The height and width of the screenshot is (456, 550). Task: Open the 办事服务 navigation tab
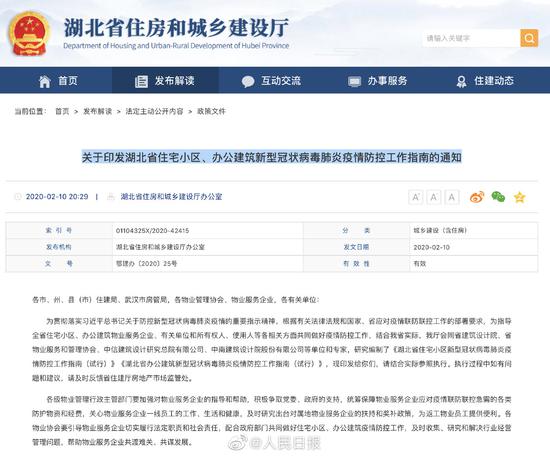[x=378, y=81]
